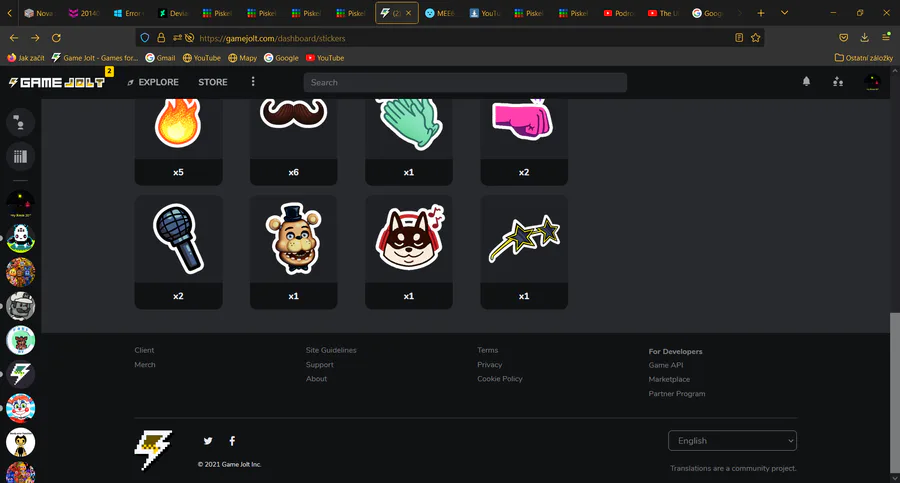This screenshot has height=483, width=900.
Task: Open the Facebook link in the footer
Action: pyautogui.click(x=232, y=441)
